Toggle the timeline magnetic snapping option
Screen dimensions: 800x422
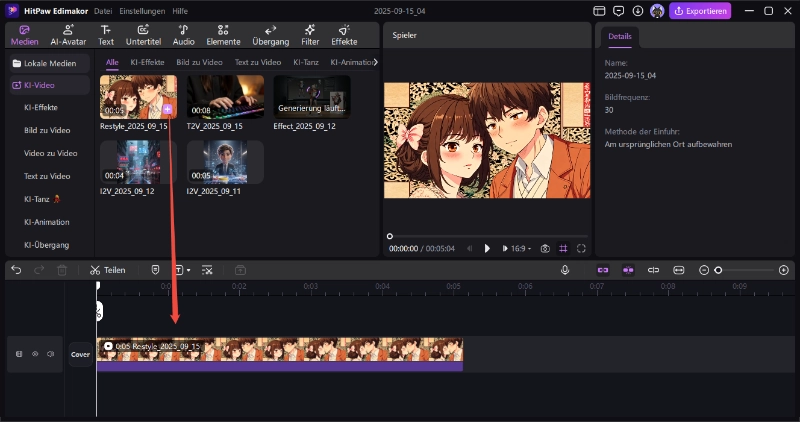[x=628, y=270]
